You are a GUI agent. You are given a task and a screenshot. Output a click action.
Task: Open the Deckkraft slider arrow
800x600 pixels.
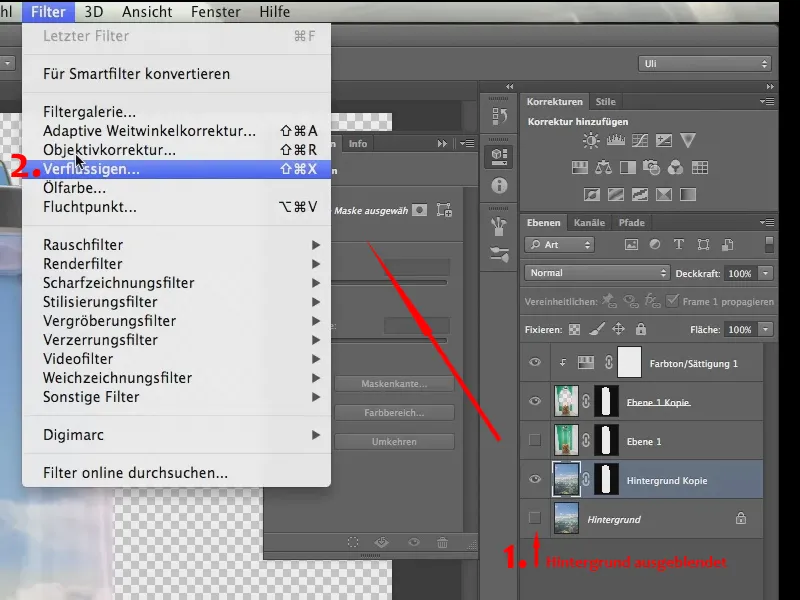point(765,273)
